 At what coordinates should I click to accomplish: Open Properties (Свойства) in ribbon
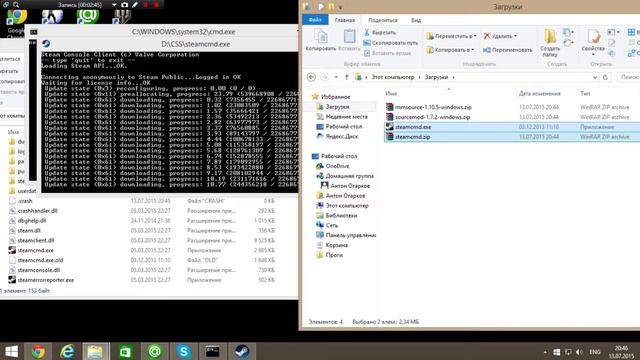pyautogui.click(x=593, y=43)
